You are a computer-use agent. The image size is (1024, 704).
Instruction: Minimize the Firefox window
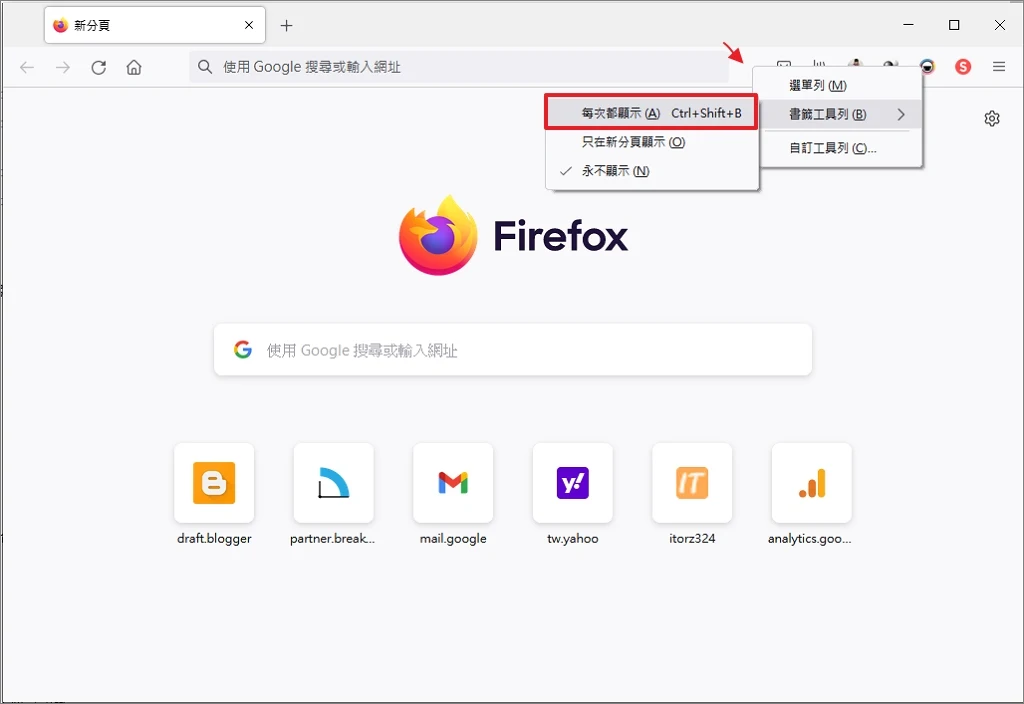pos(908,25)
